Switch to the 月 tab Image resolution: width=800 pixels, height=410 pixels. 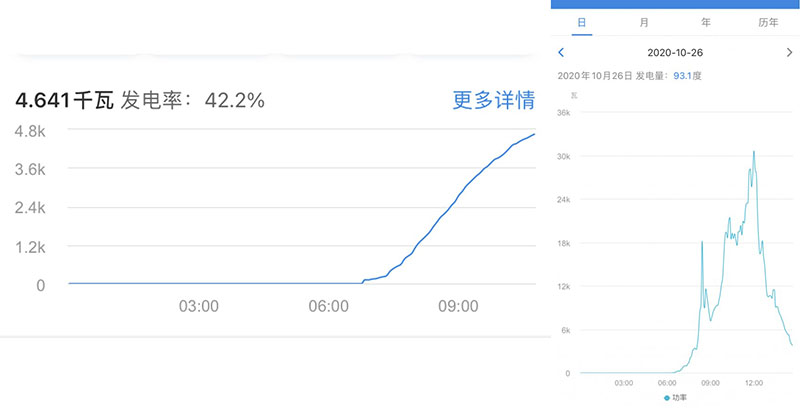[x=642, y=22]
